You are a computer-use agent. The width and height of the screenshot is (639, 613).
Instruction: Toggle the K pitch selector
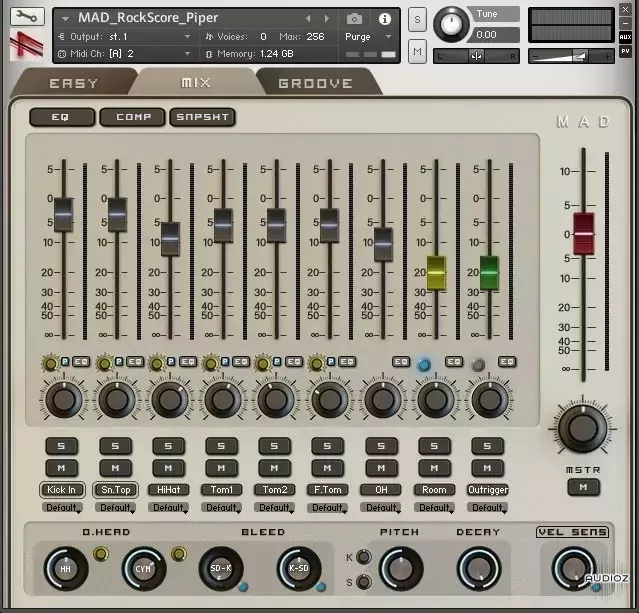364,557
